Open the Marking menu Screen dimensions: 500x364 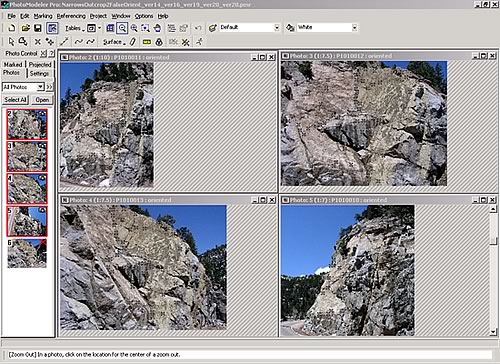pos(43,16)
